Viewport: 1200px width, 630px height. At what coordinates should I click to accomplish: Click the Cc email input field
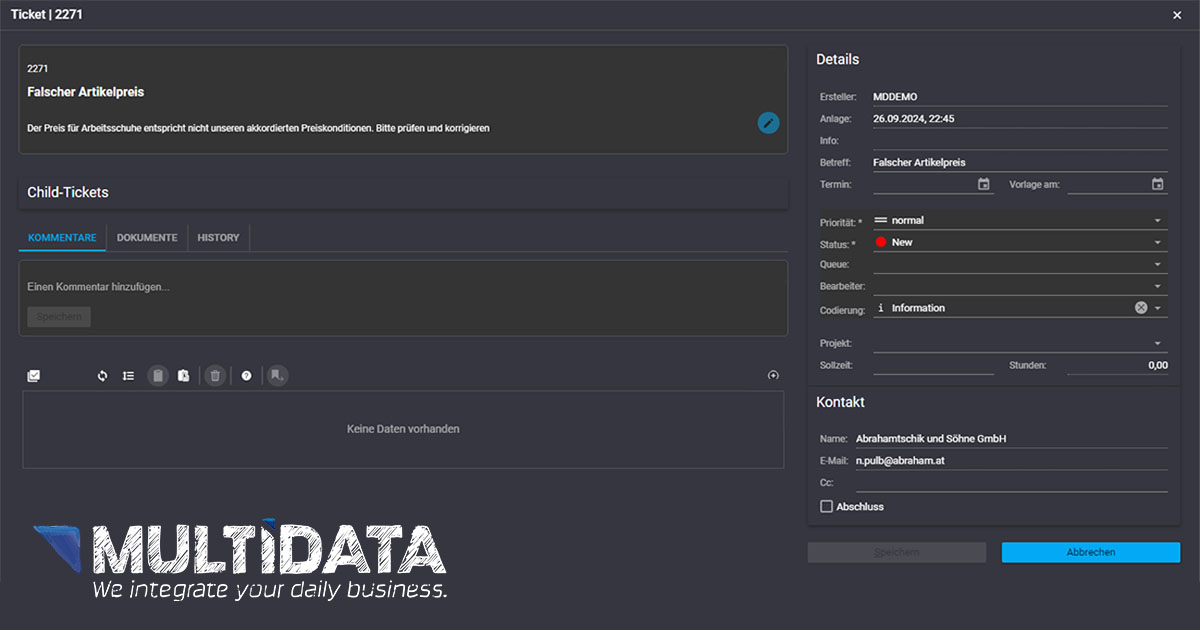pos(1010,482)
